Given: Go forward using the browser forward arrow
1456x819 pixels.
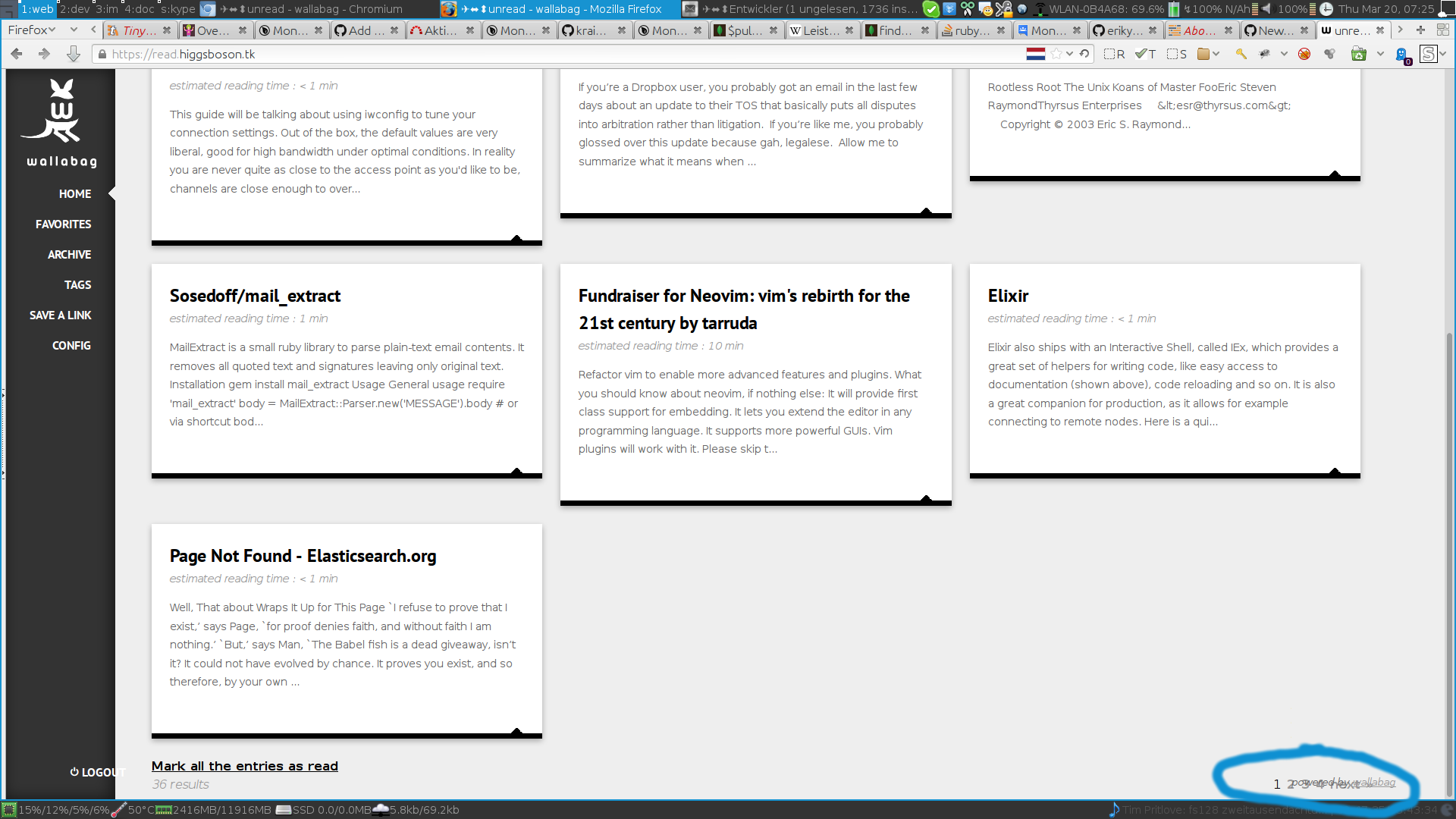Looking at the screenshot, I should [x=44, y=54].
